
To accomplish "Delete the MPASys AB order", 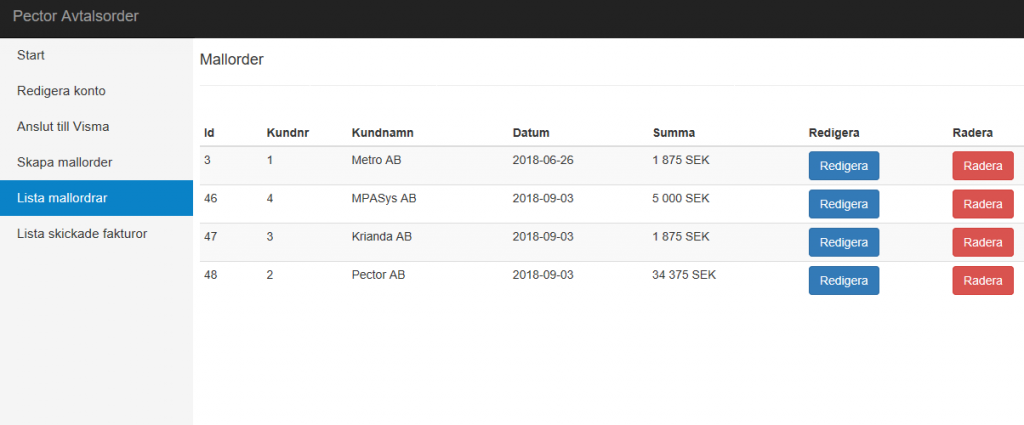I will pyautogui.click(x=983, y=204).
